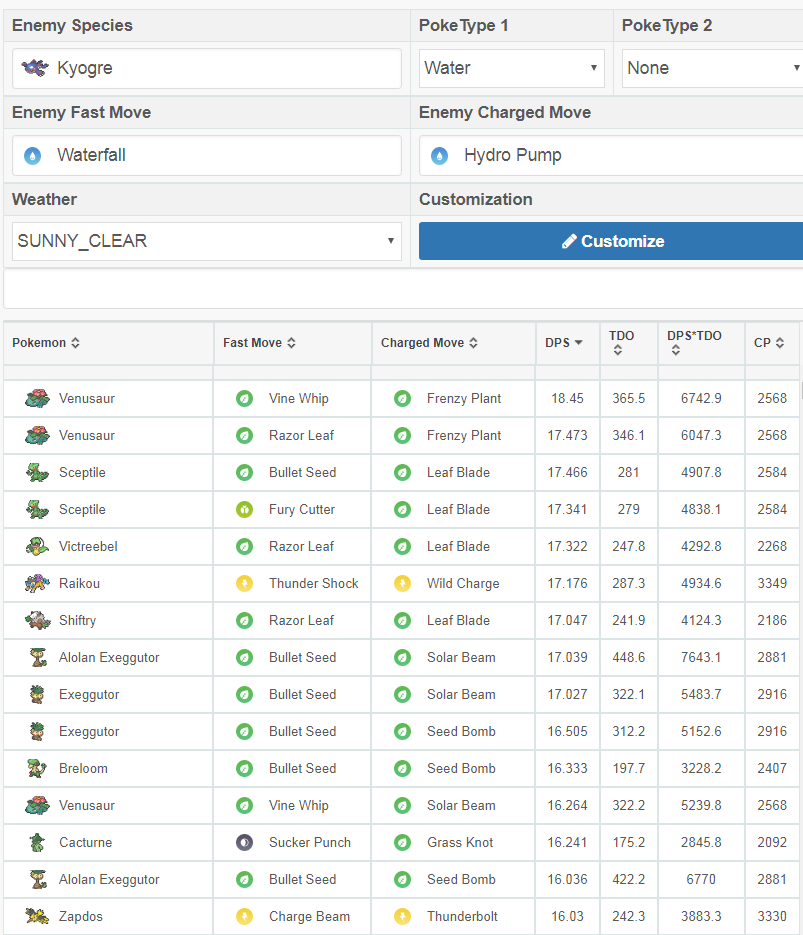The width and height of the screenshot is (803, 935).
Task: Click the electric type icon next to Wild Charge
Action: pyautogui.click(x=402, y=584)
